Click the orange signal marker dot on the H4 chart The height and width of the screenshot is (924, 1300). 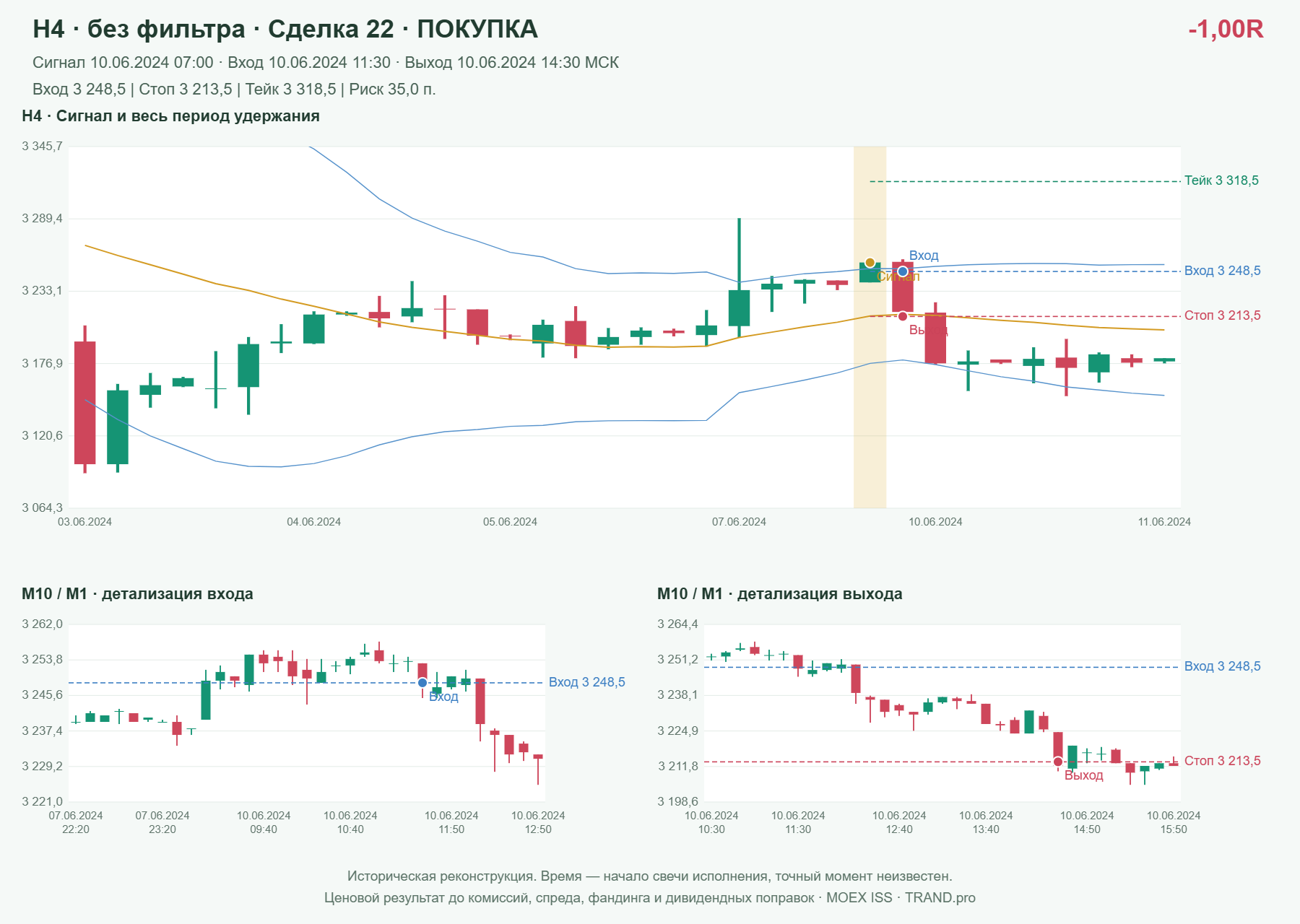(x=870, y=263)
